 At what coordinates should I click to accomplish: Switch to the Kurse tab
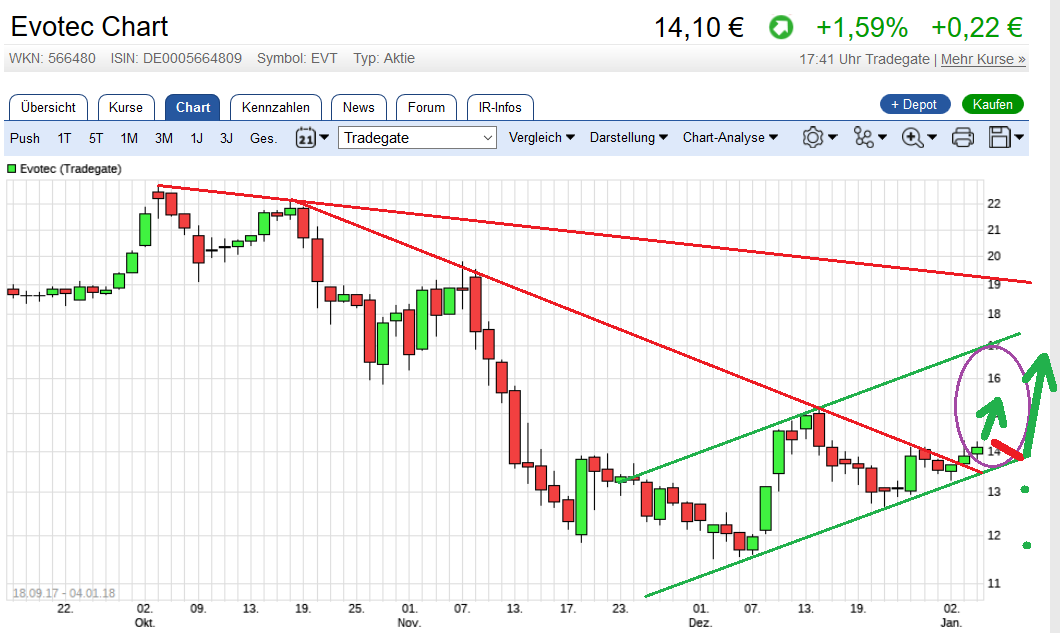(x=126, y=108)
